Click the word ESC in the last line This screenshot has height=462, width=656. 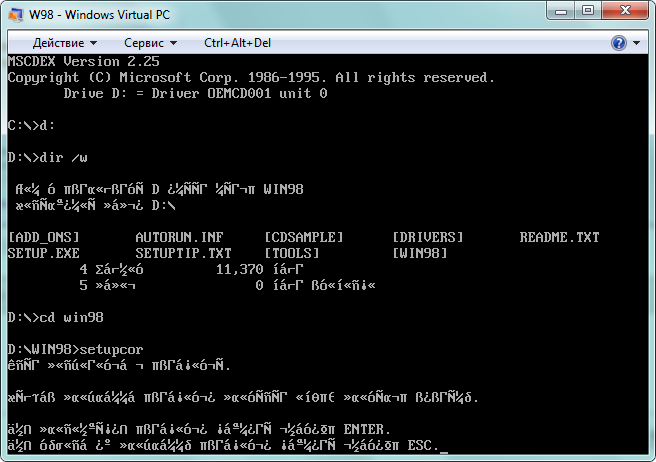pyautogui.click(x=420, y=445)
